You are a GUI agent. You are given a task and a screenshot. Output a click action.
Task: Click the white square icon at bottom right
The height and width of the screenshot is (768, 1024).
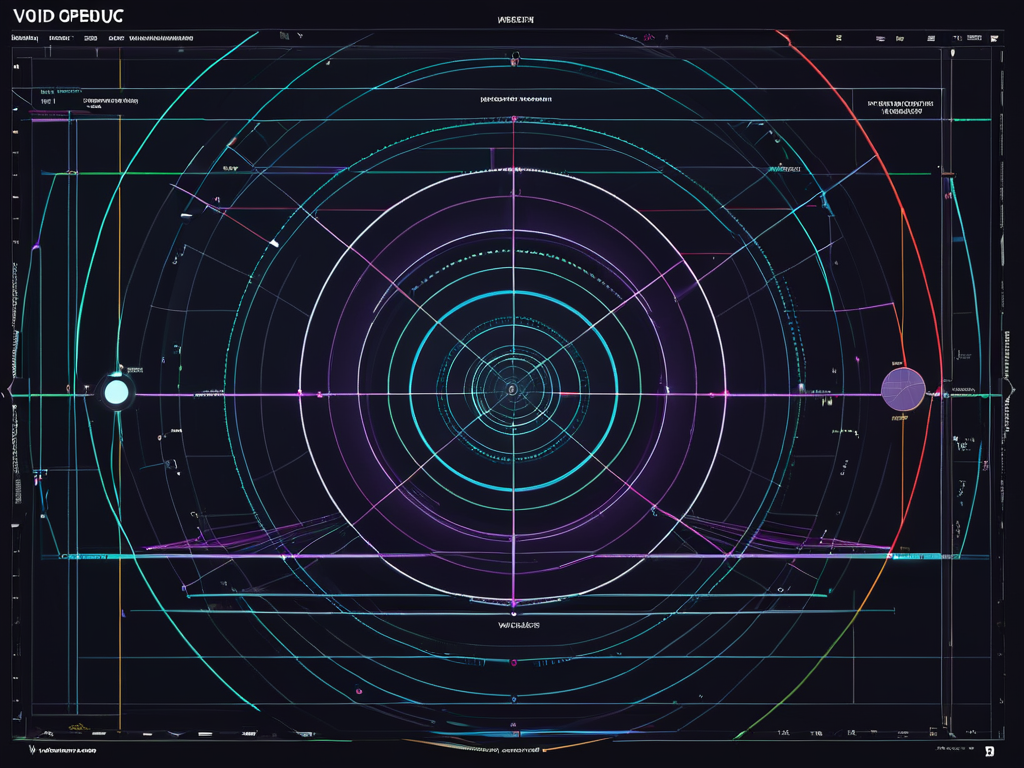pos(988,750)
